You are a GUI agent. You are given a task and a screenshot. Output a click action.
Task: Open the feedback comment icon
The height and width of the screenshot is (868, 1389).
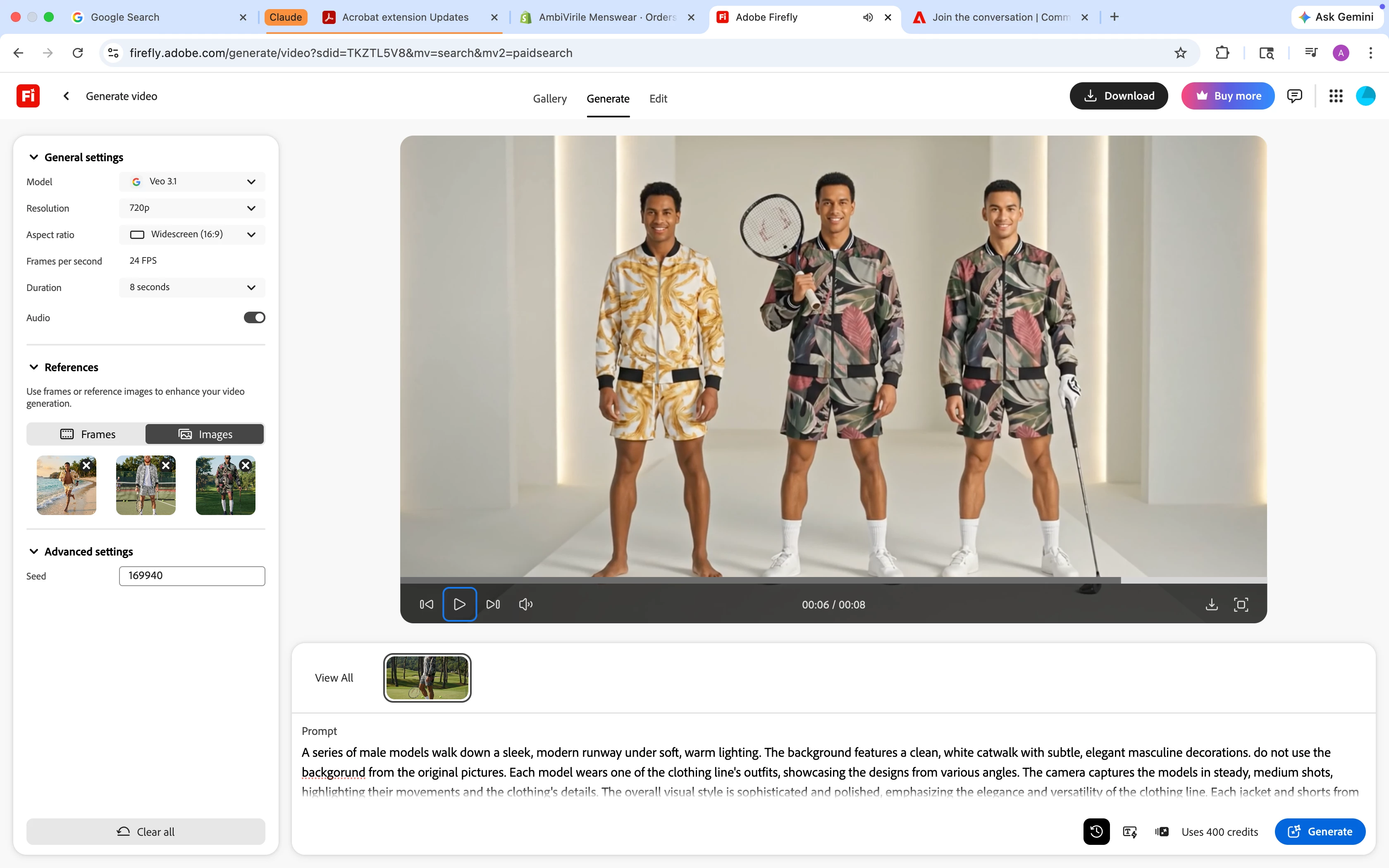pyautogui.click(x=1294, y=96)
